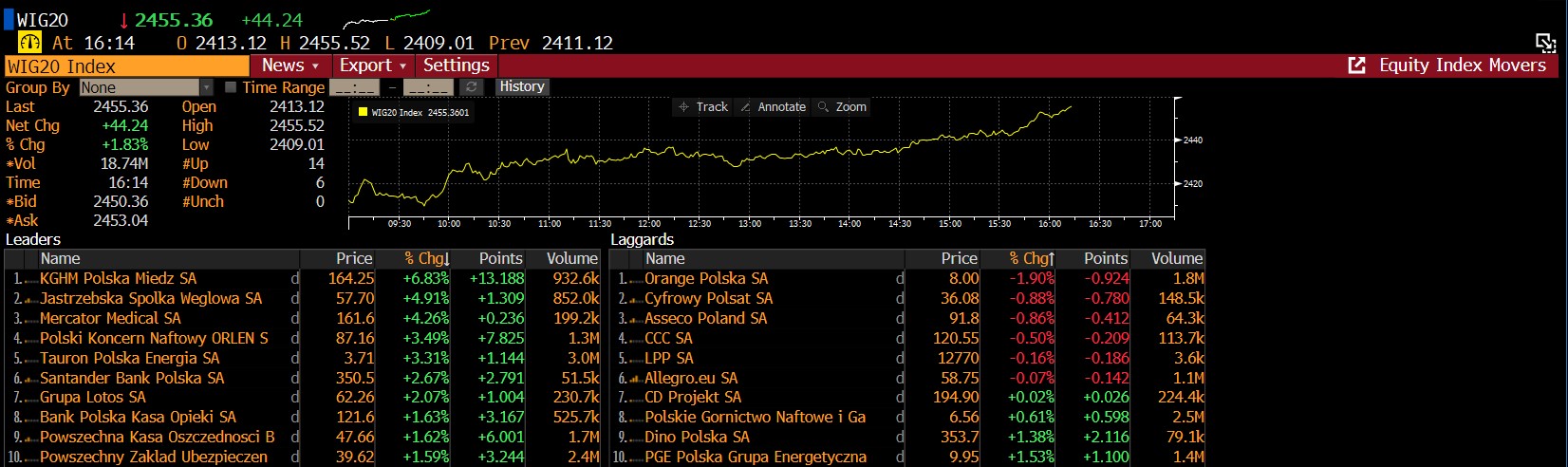Select KGHM Polska Miedz SA row
This screenshot has height=467, width=1568.
pos(303,279)
